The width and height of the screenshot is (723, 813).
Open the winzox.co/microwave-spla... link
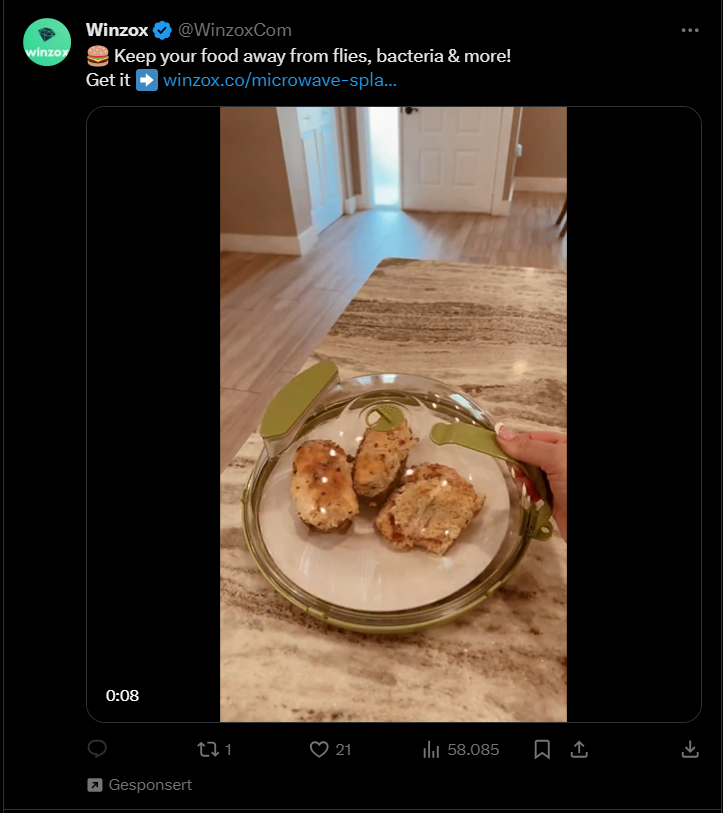[280, 80]
